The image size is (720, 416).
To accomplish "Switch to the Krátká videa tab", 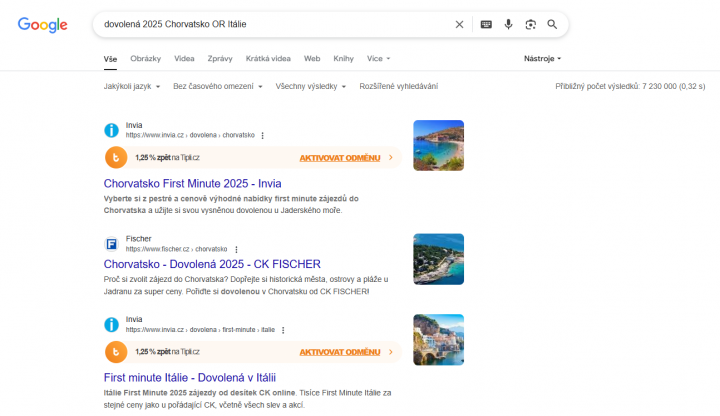I will click(268, 59).
